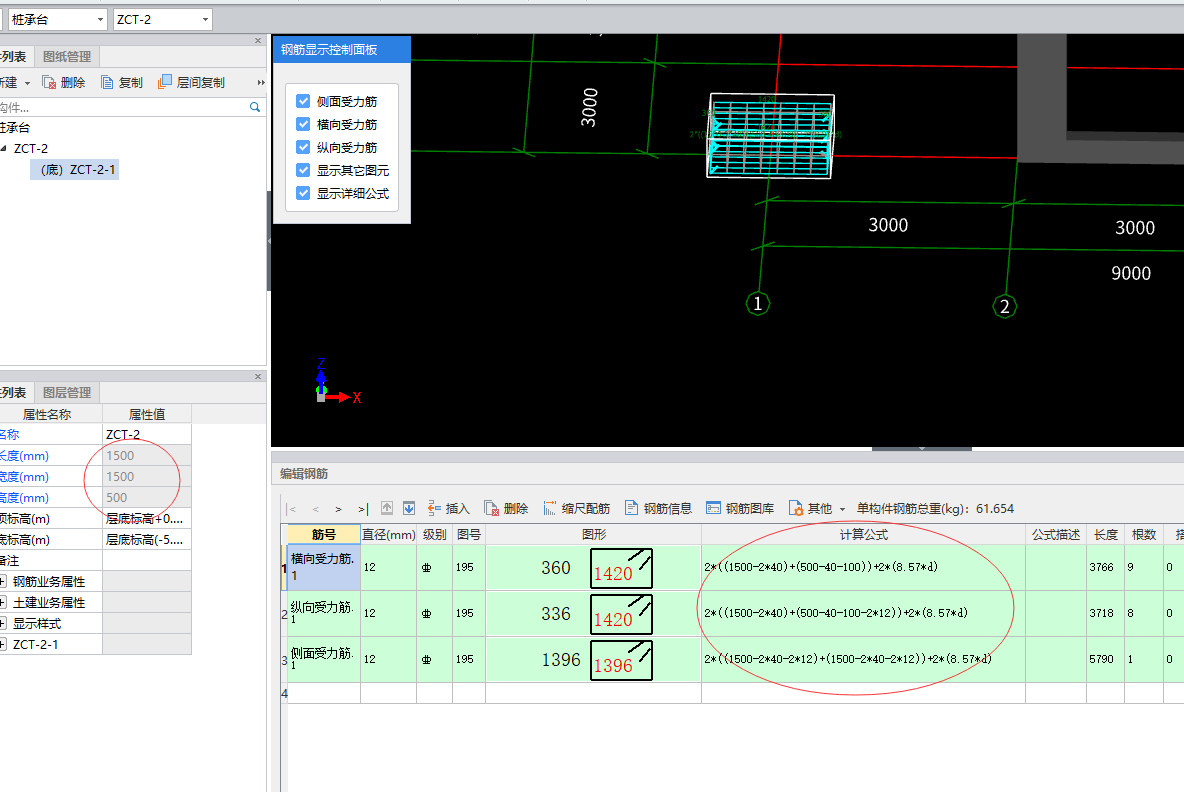Click length value 3766
Viewport: 1184px width, 792px height.
click(1101, 567)
